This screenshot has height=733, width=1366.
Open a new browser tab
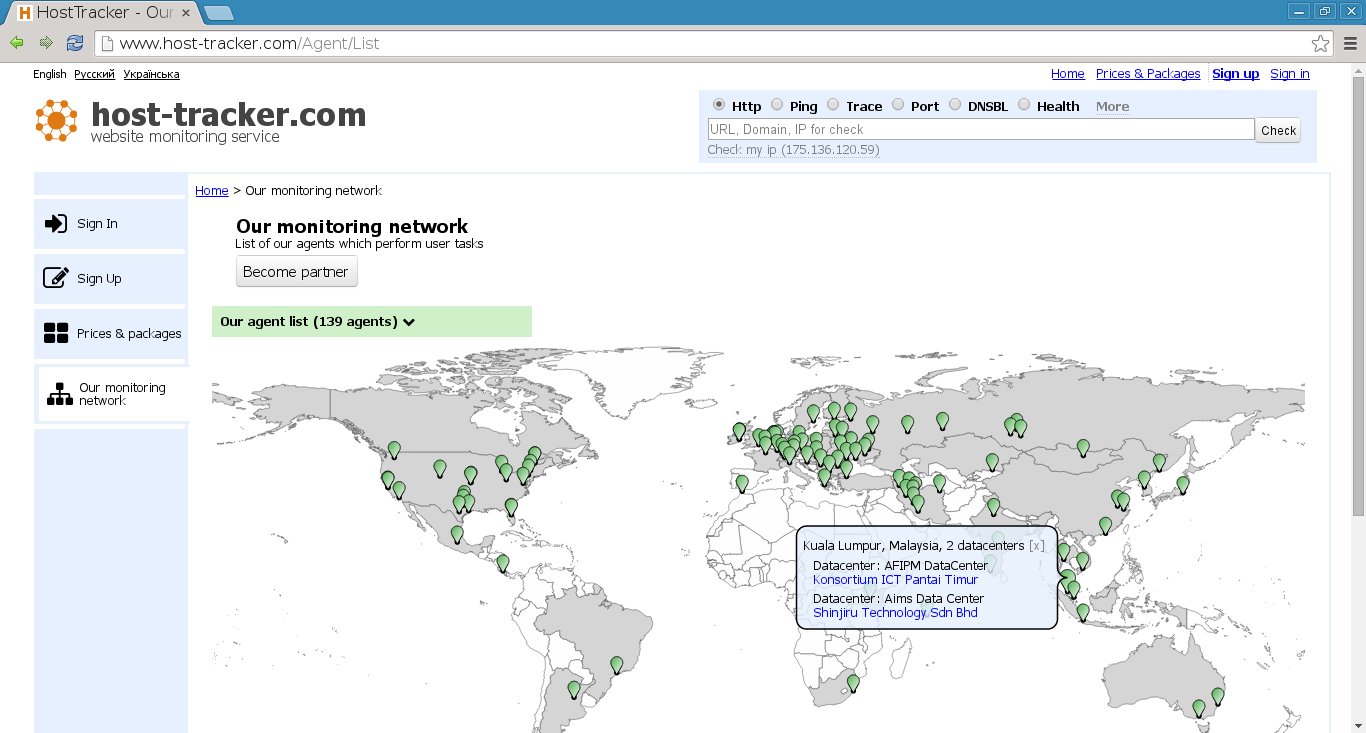(x=218, y=13)
